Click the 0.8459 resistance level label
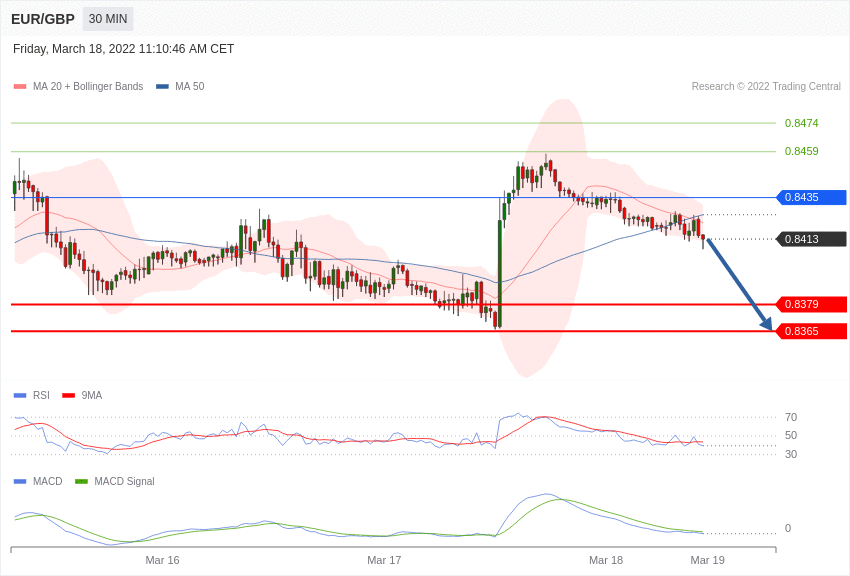The width and height of the screenshot is (850, 576). coord(801,151)
